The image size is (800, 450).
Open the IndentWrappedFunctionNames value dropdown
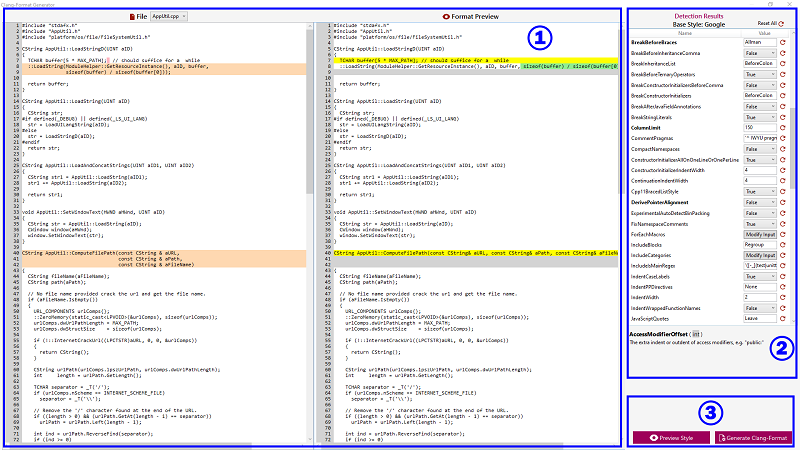pos(760,308)
